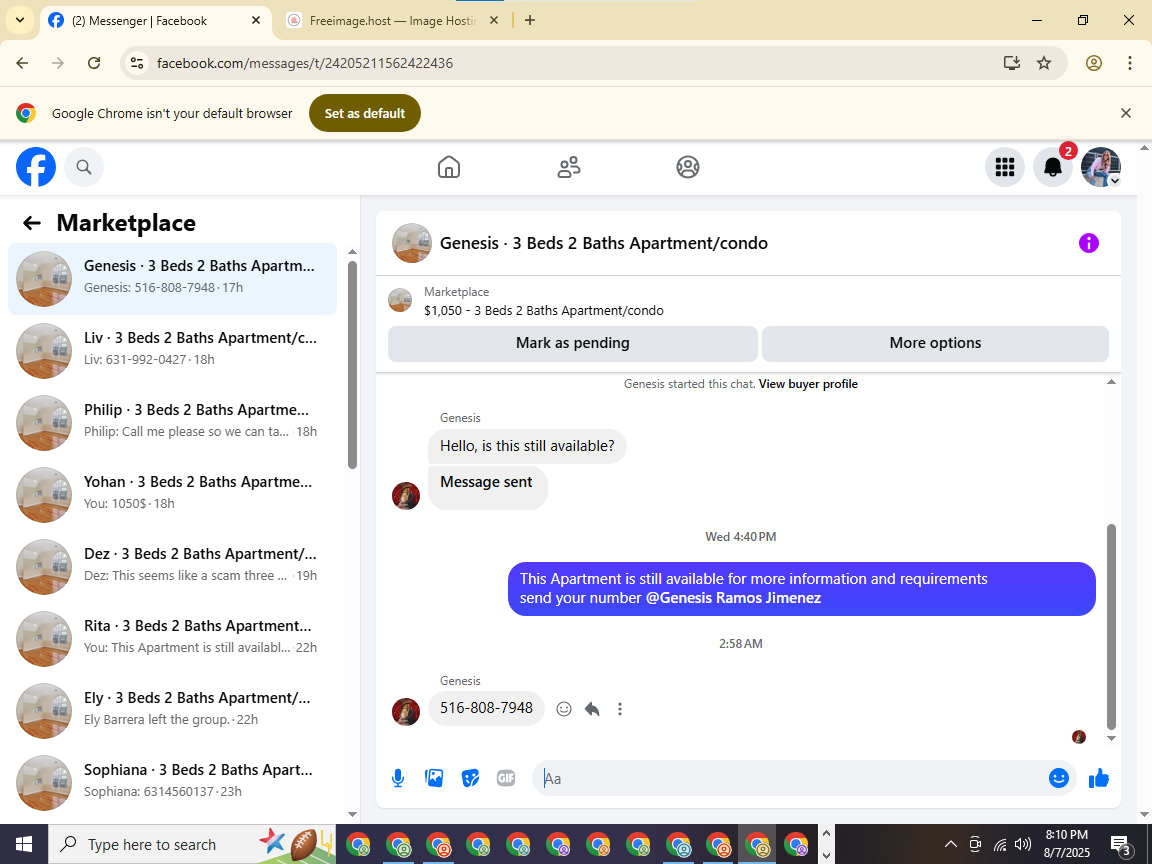Dismiss the default browser infobar

(x=1126, y=113)
